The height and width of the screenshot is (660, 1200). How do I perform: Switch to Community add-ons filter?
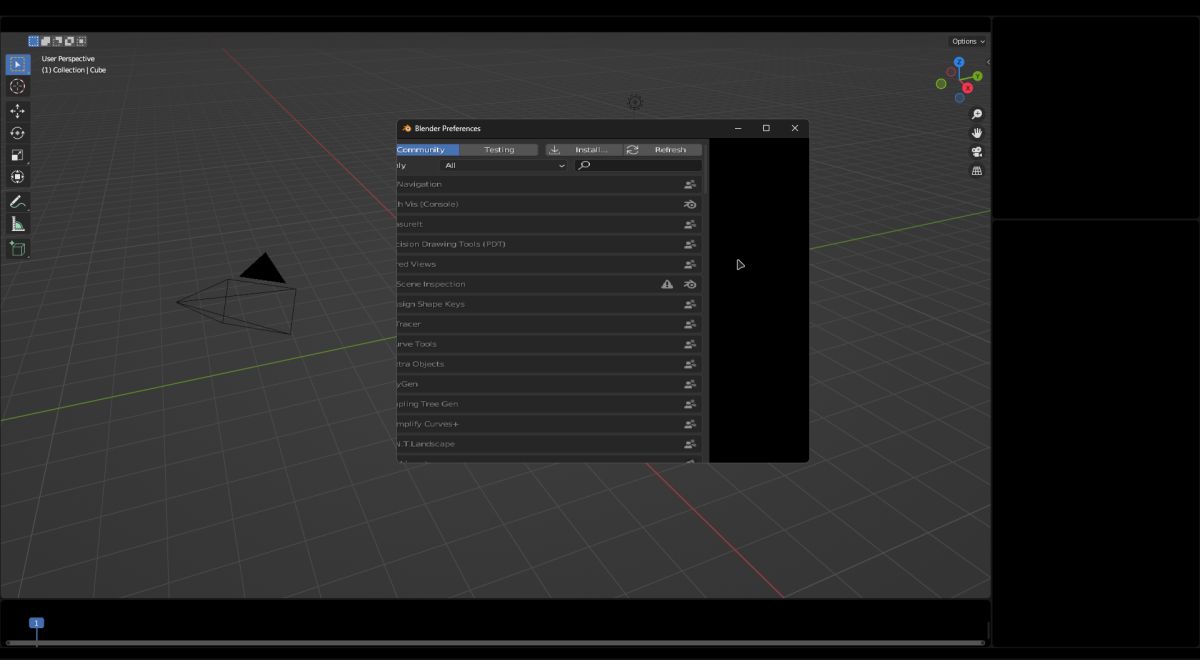click(428, 150)
